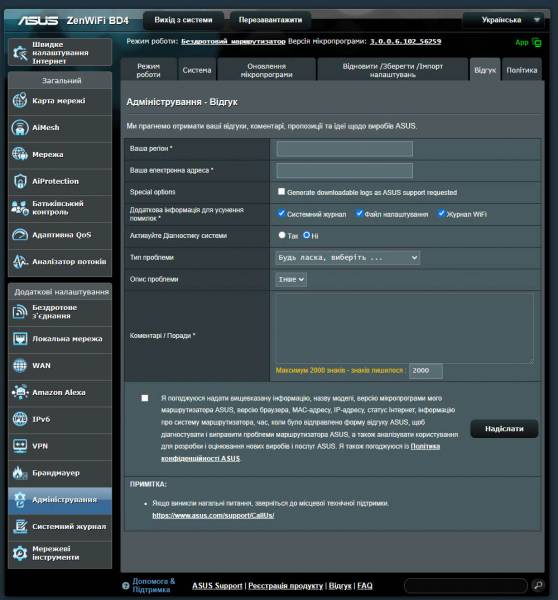Screen dimensions: 558x600
Task: Open the Відгук footer link
Action: click(x=340, y=585)
